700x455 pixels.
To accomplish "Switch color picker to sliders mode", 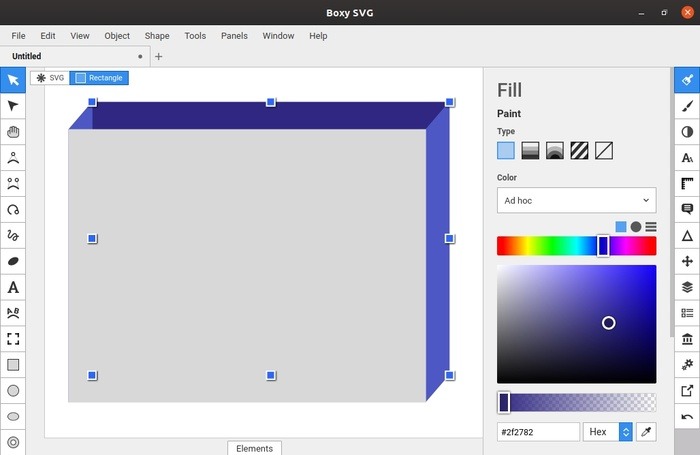I will (651, 227).
